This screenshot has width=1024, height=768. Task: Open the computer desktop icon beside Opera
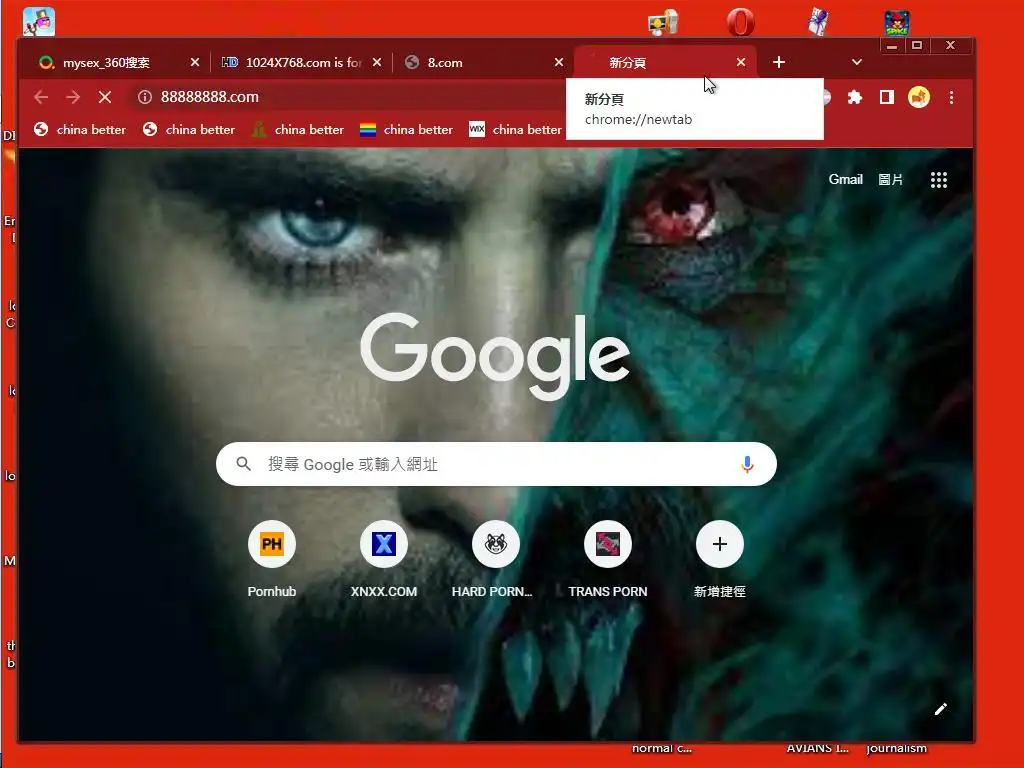point(663,23)
